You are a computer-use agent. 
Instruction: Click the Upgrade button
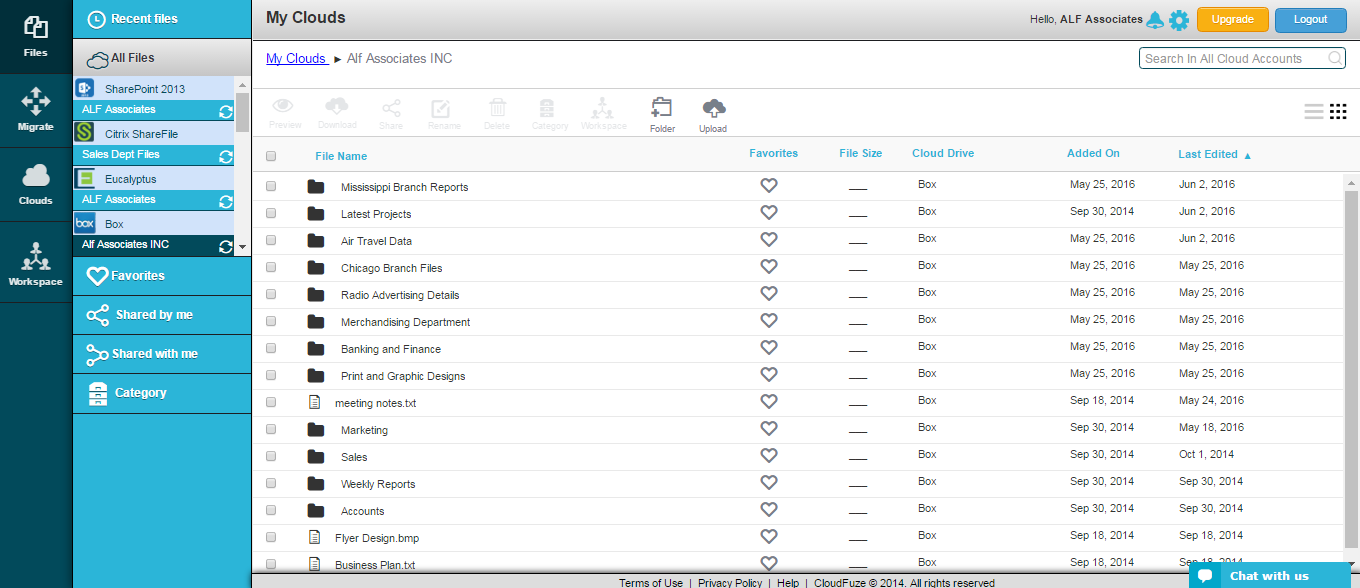1232,19
